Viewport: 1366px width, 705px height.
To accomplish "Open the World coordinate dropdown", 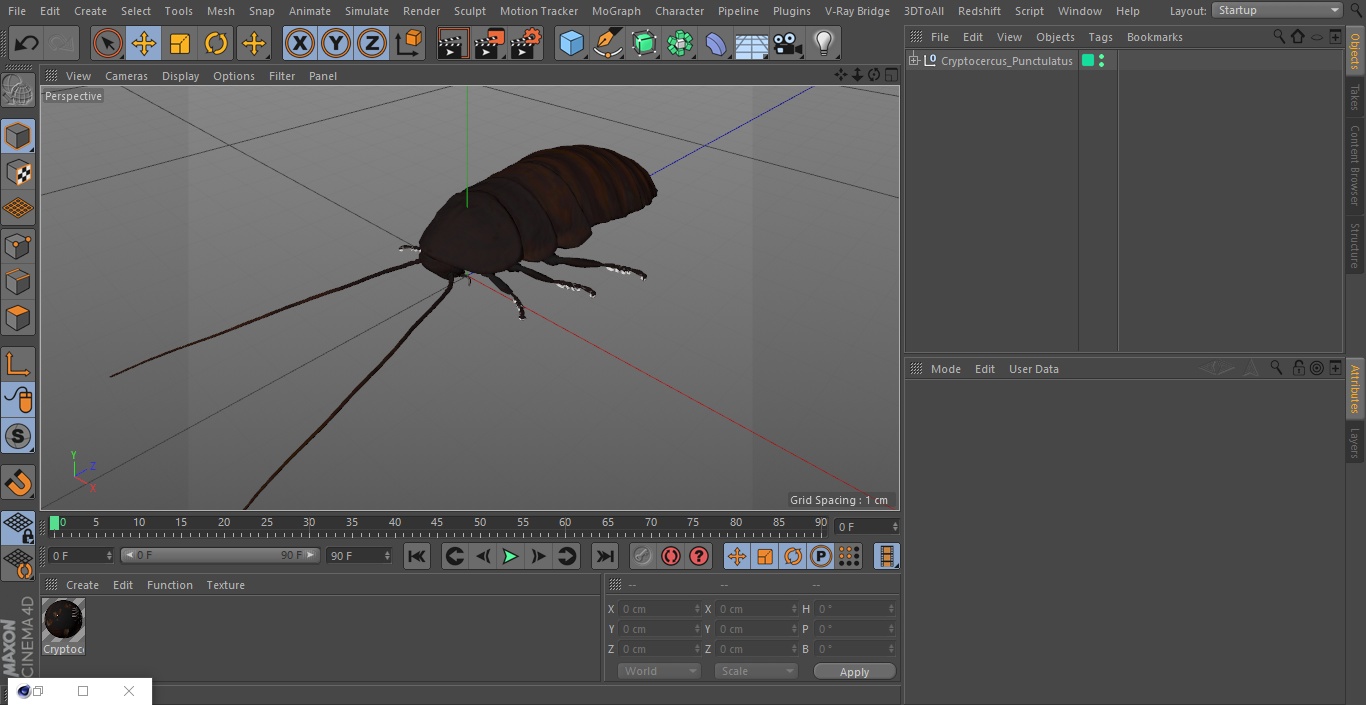I will [x=658, y=671].
